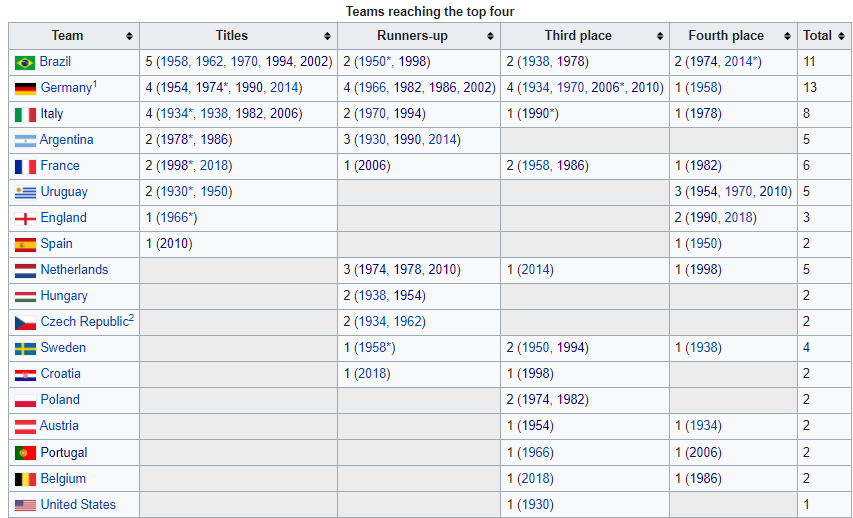Open Portugal's 2006 fourth place link
This screenshot has width=853, height=518.
click(703, 452)
